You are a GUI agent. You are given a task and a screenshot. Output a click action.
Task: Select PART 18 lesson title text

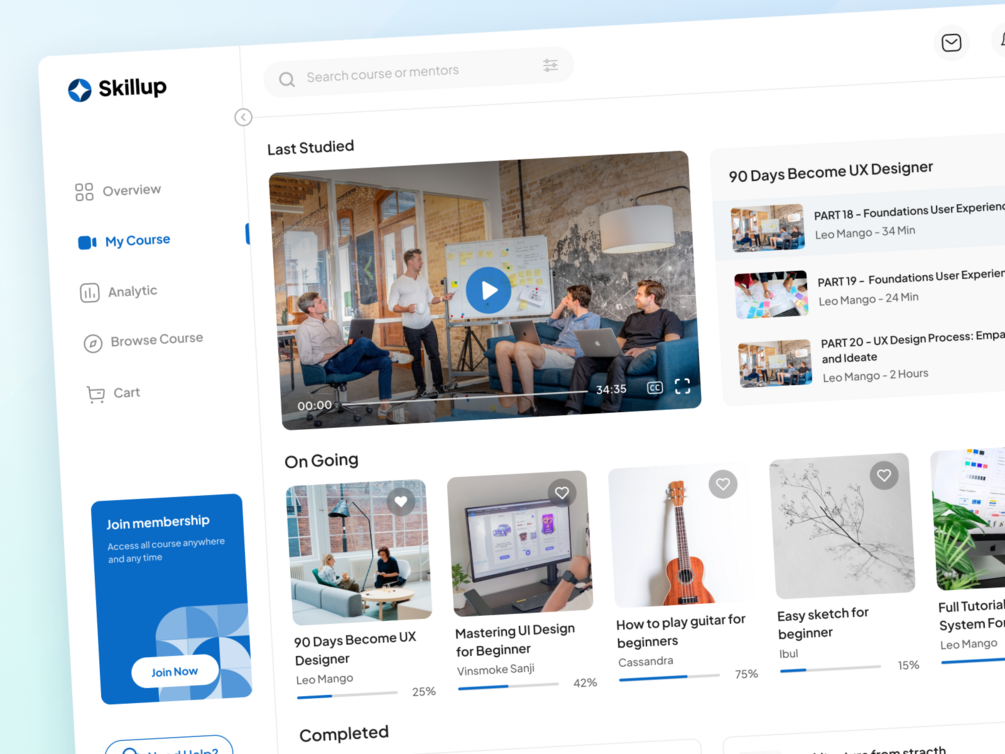click(x=909, y=211)
